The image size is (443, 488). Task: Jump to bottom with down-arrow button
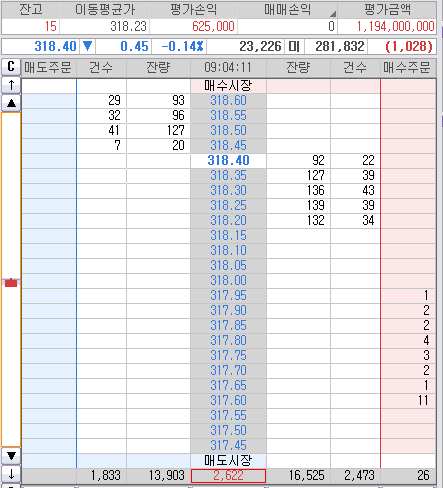[11, 474]
